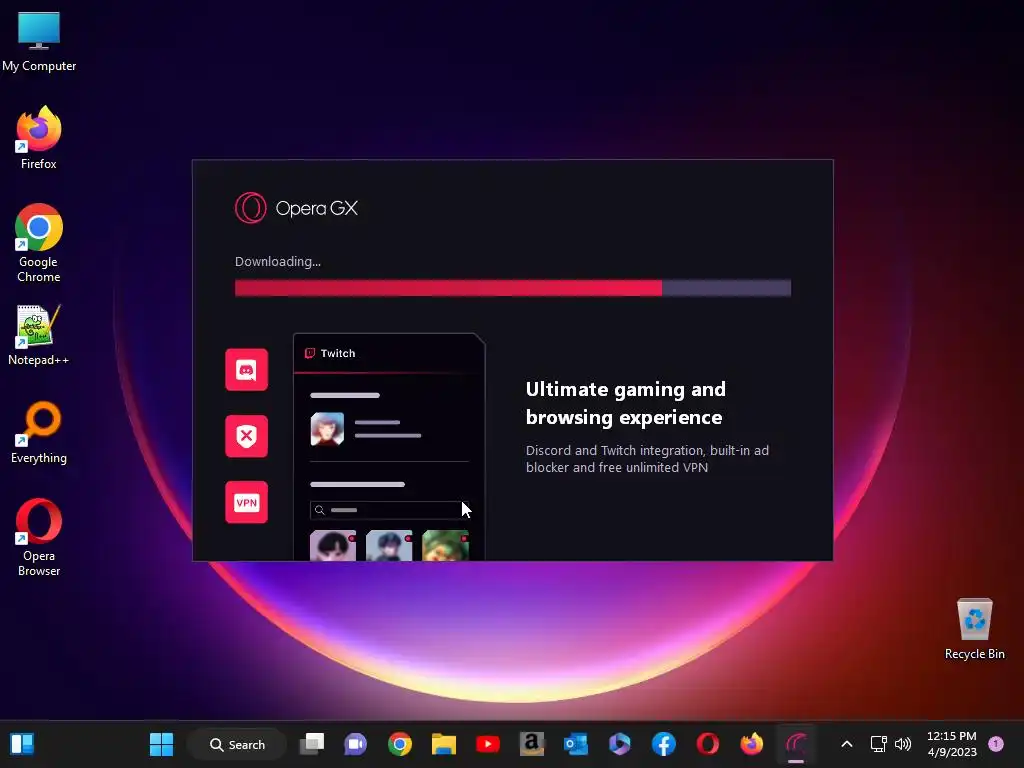
Task: Click the 'Downloading...' status label
Action: point(278,262)
